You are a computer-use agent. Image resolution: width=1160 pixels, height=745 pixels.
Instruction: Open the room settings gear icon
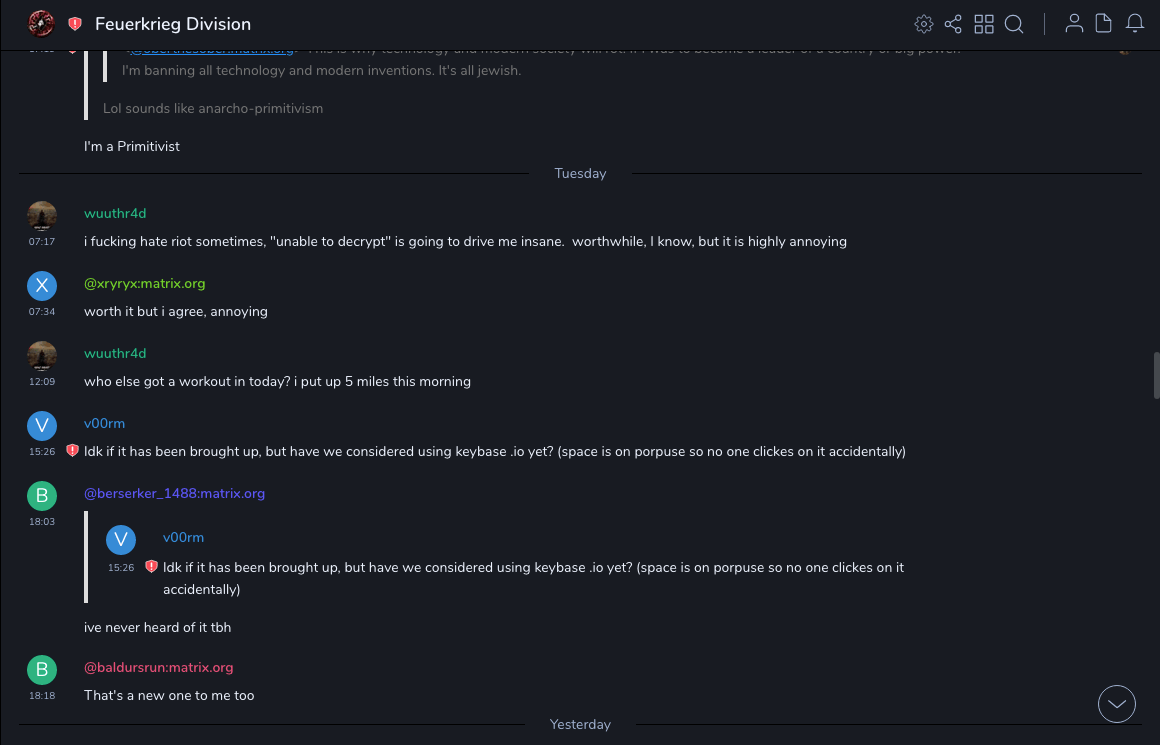924,24
